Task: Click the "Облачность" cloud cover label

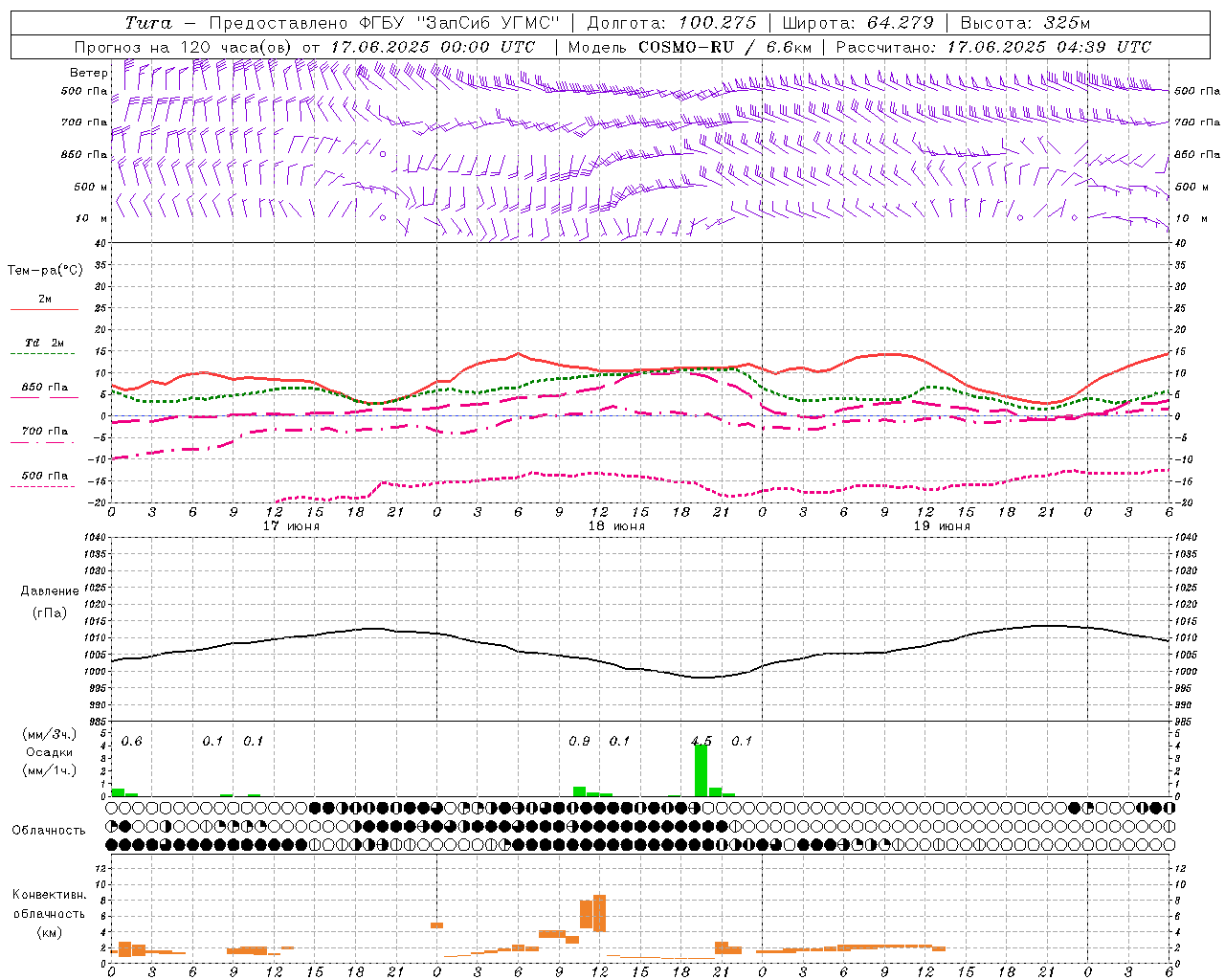Action: pyautogui.click(x=49, y=831)
